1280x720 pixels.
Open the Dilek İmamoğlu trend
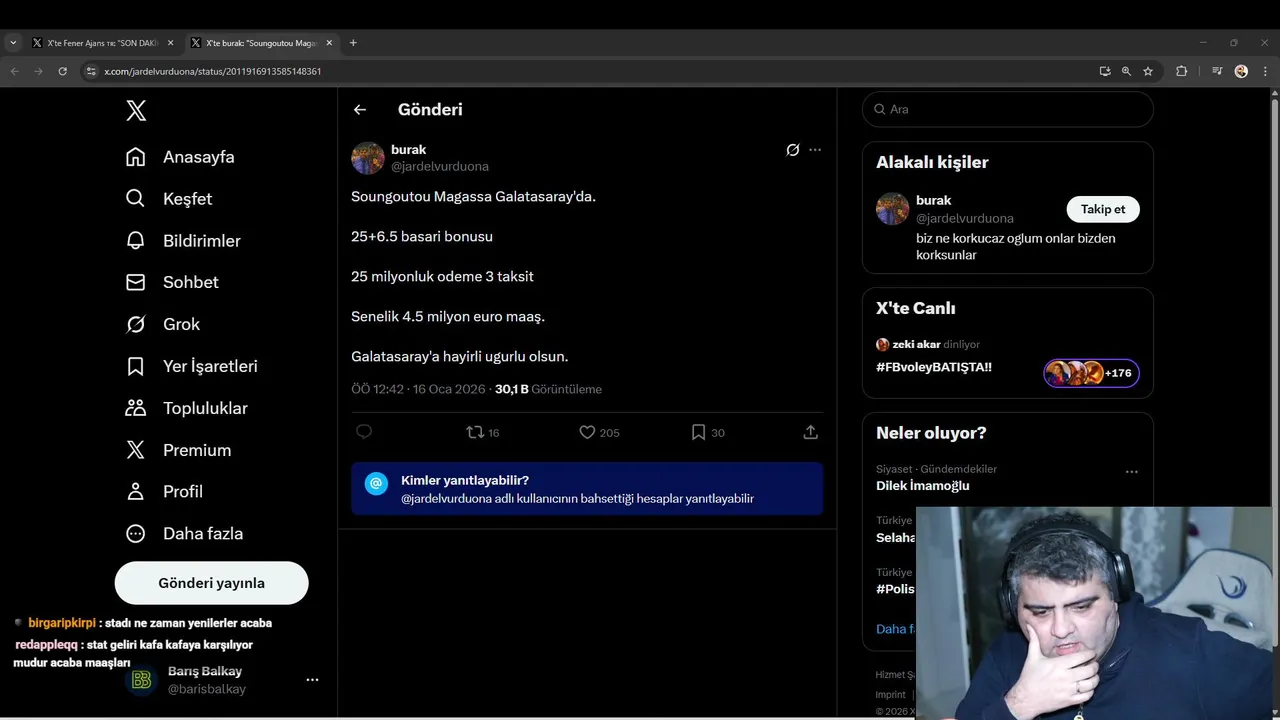923,486
